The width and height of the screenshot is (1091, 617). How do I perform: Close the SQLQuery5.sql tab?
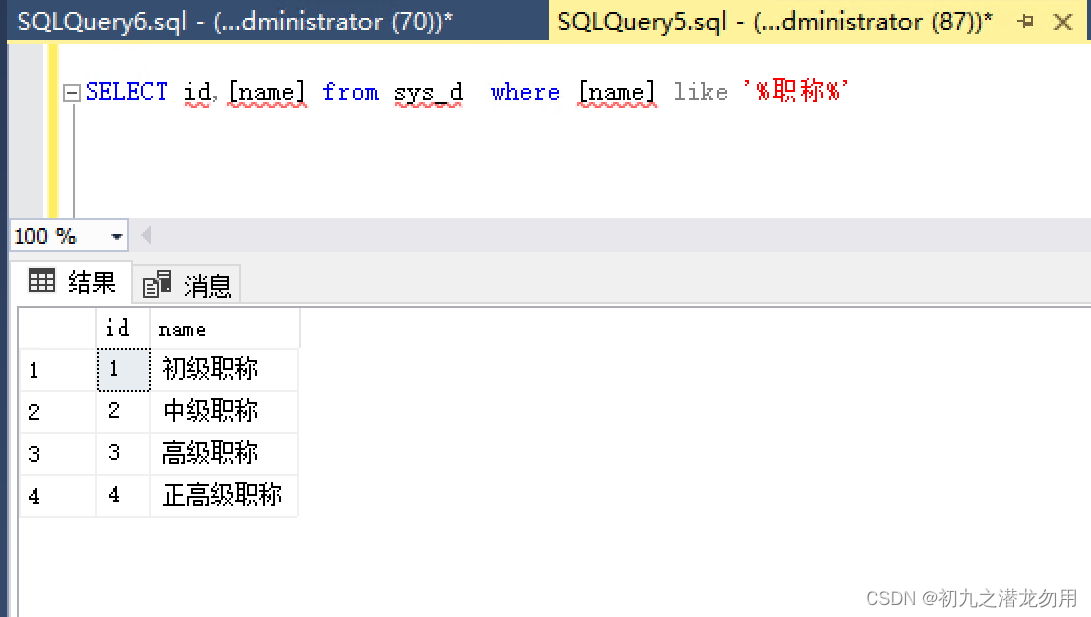1062,22
